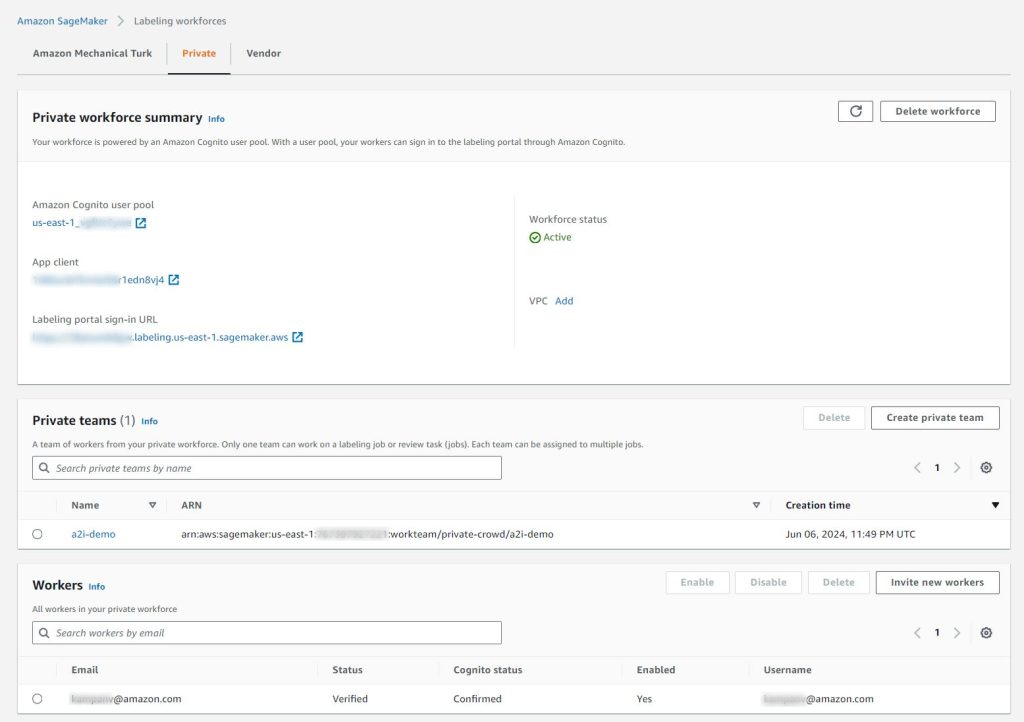Open App client external link icon
The width and height of the screenshot is (1024, 722).
(174, 280)
